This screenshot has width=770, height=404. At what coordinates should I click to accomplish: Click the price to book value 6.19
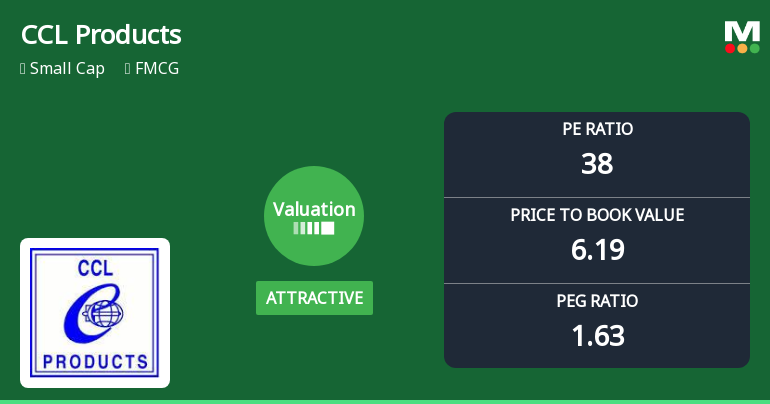click(597, 249)
